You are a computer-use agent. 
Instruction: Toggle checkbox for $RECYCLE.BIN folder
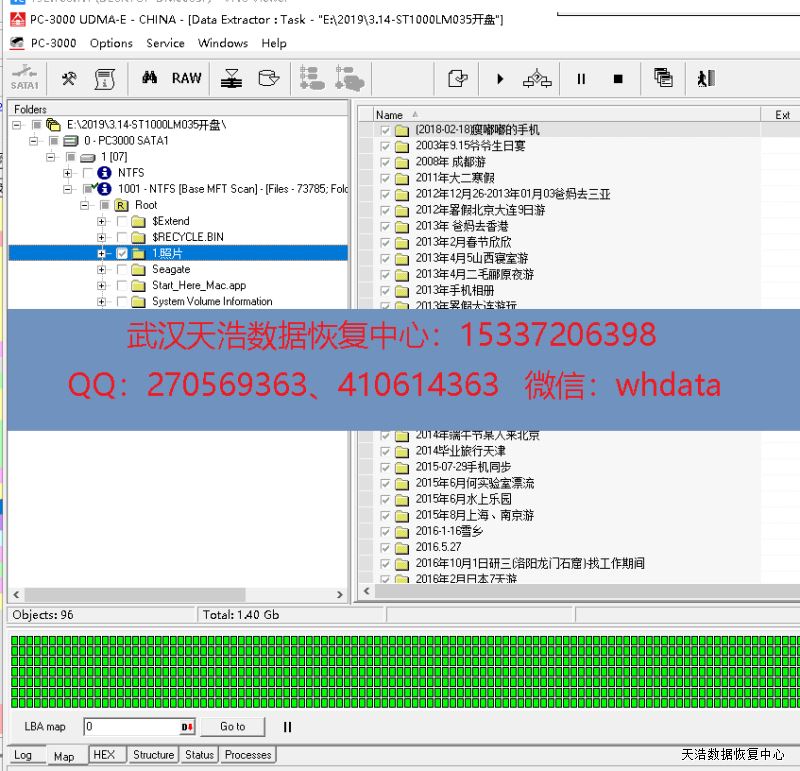[x=122, y=237]
